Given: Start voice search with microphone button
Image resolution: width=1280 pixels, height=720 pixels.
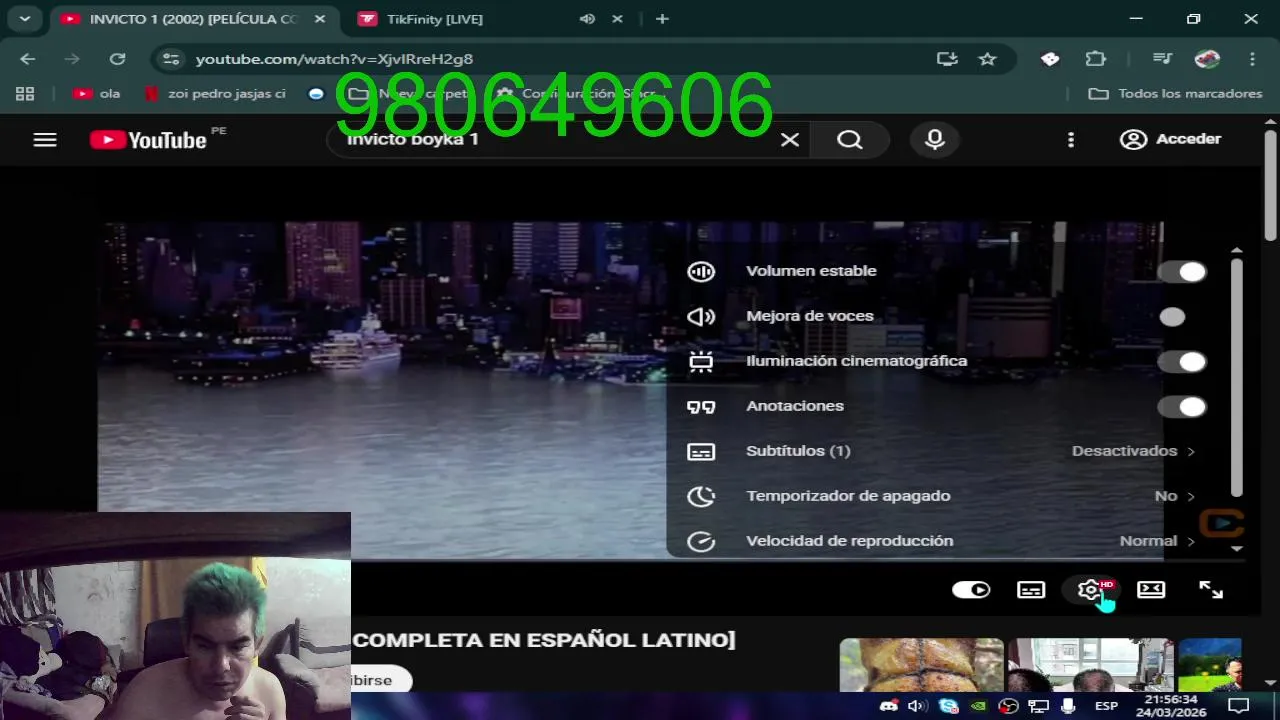Looking at the screenshot, I should click(x=935, y=140).
